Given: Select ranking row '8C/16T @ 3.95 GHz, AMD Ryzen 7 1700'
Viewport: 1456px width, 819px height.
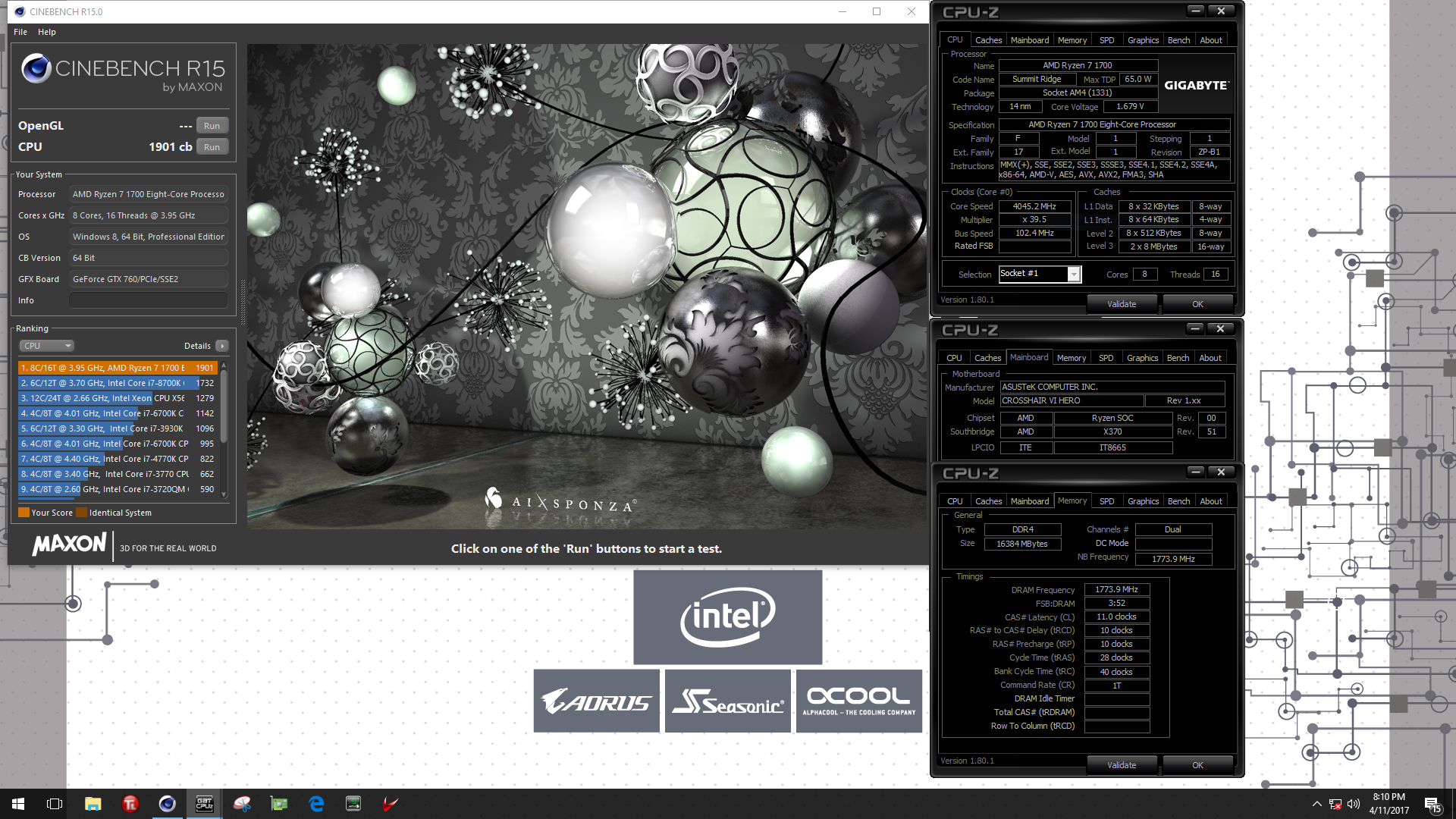Looking at the screenshot, I should 118,368.
